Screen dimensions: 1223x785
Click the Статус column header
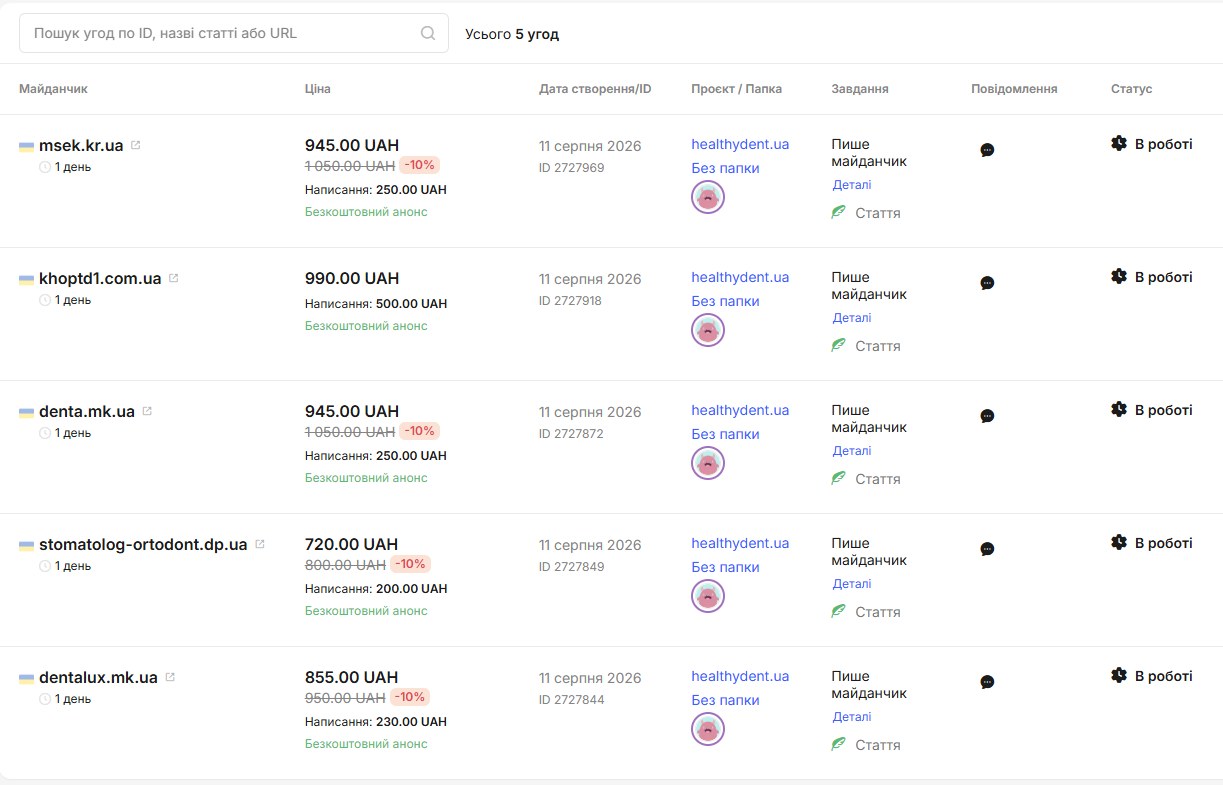[x=1131, y=89]
